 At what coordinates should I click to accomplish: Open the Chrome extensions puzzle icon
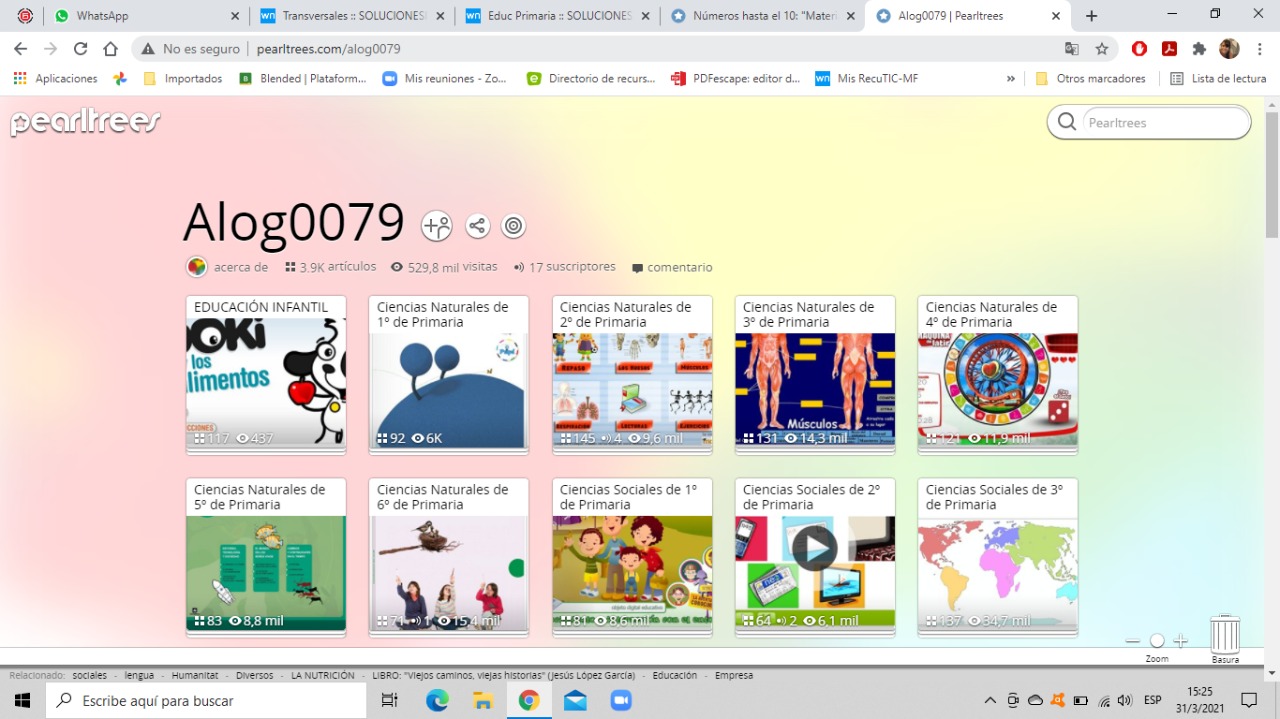(1199, 49)
